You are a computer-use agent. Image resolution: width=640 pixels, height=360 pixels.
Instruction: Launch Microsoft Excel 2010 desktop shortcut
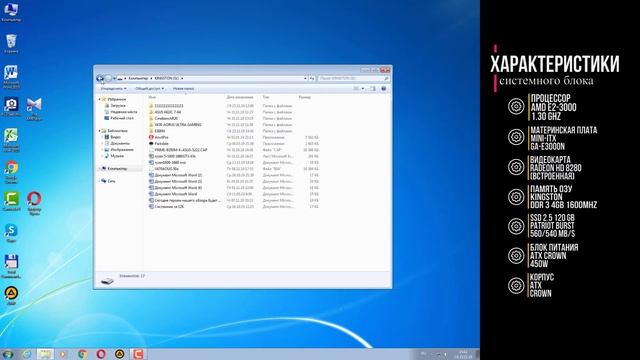click(11, 140)
